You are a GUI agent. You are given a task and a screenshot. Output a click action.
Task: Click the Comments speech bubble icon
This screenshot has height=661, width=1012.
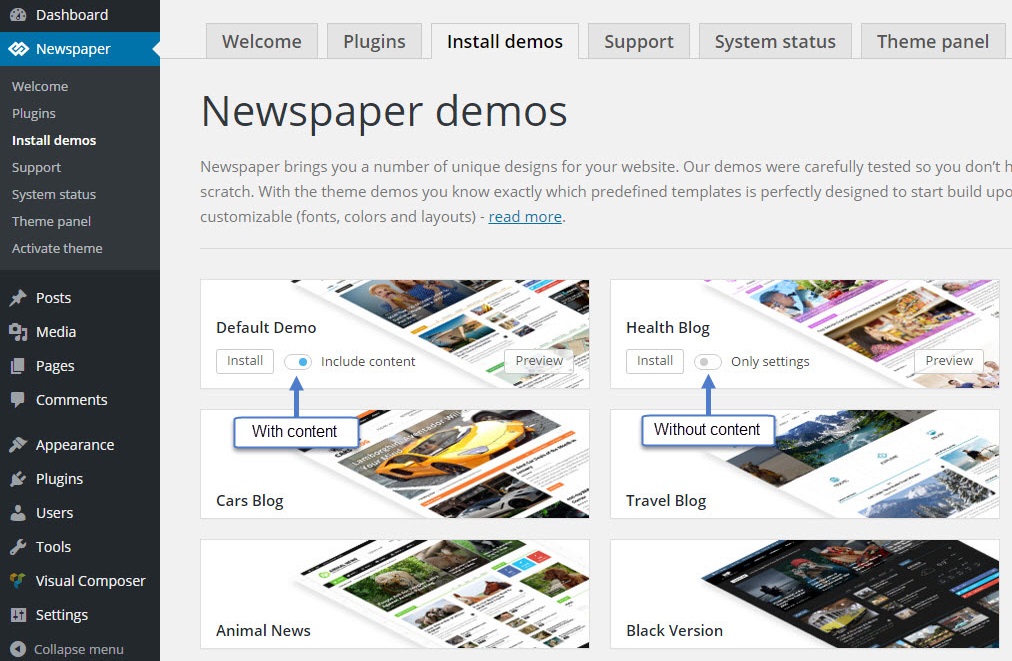(18, 400)
